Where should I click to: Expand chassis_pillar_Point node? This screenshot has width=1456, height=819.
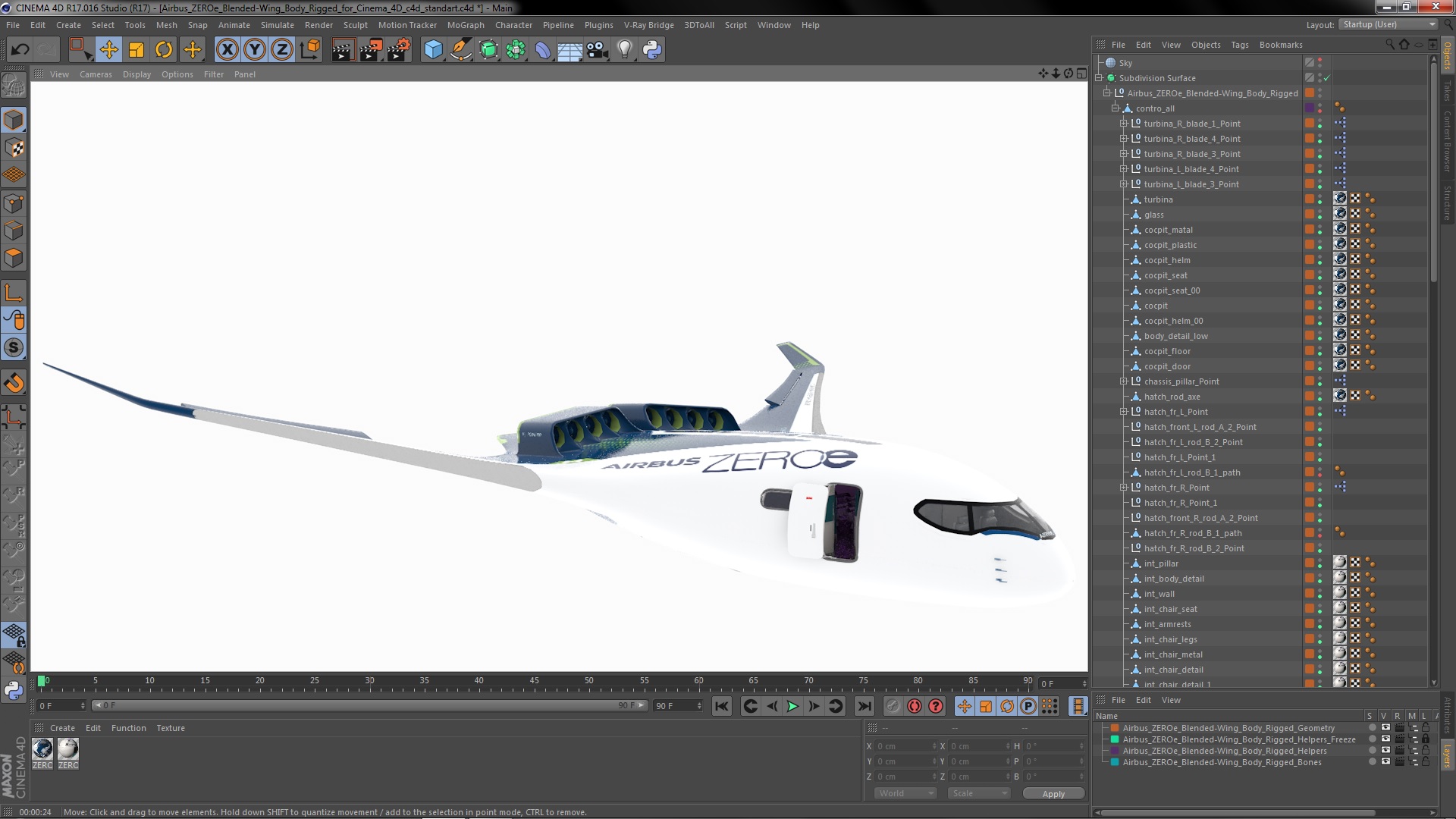pyautogui.click(x=1124, y=381)
